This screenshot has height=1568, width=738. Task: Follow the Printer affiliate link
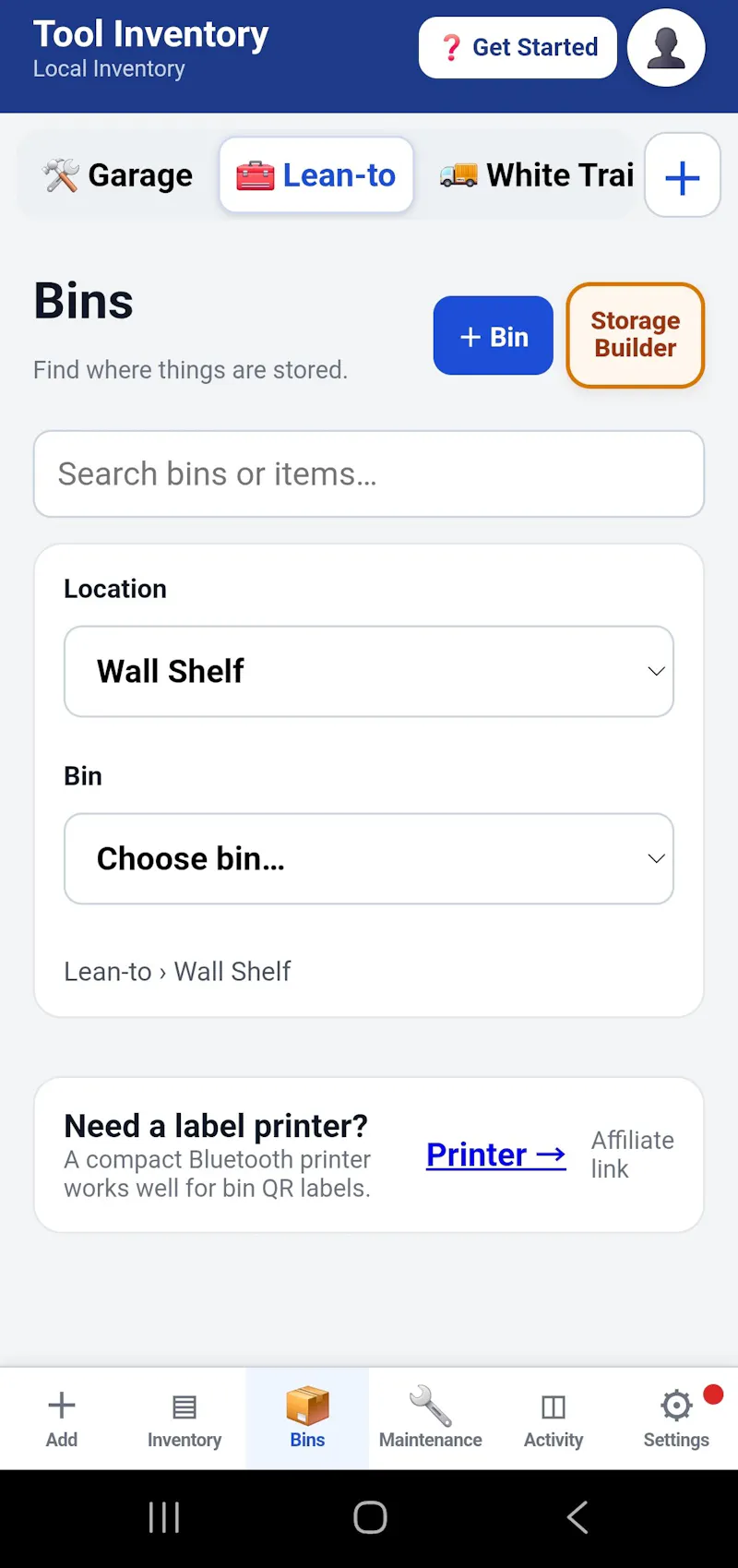coord(496,1155)
